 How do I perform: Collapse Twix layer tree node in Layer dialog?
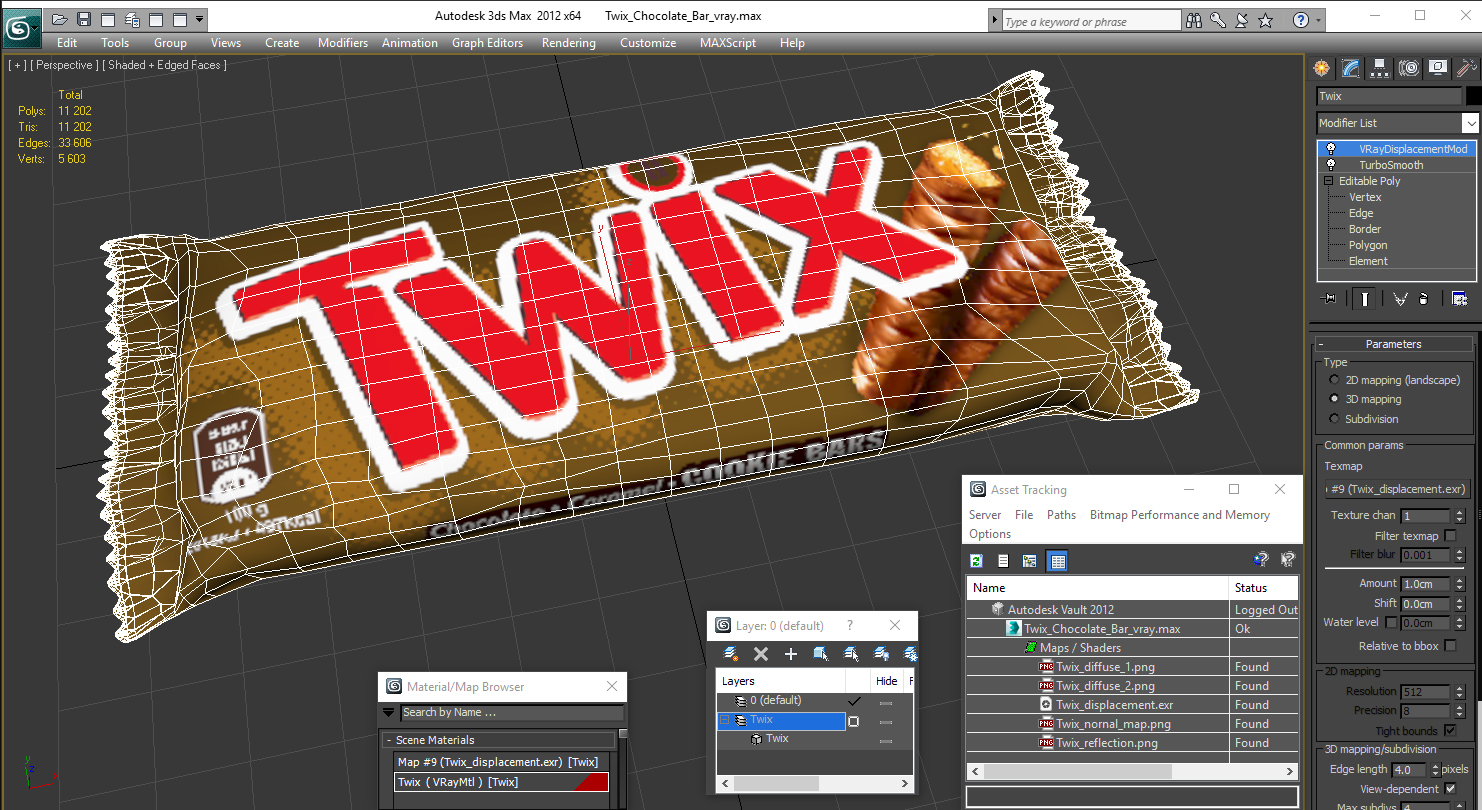[724, 720]
